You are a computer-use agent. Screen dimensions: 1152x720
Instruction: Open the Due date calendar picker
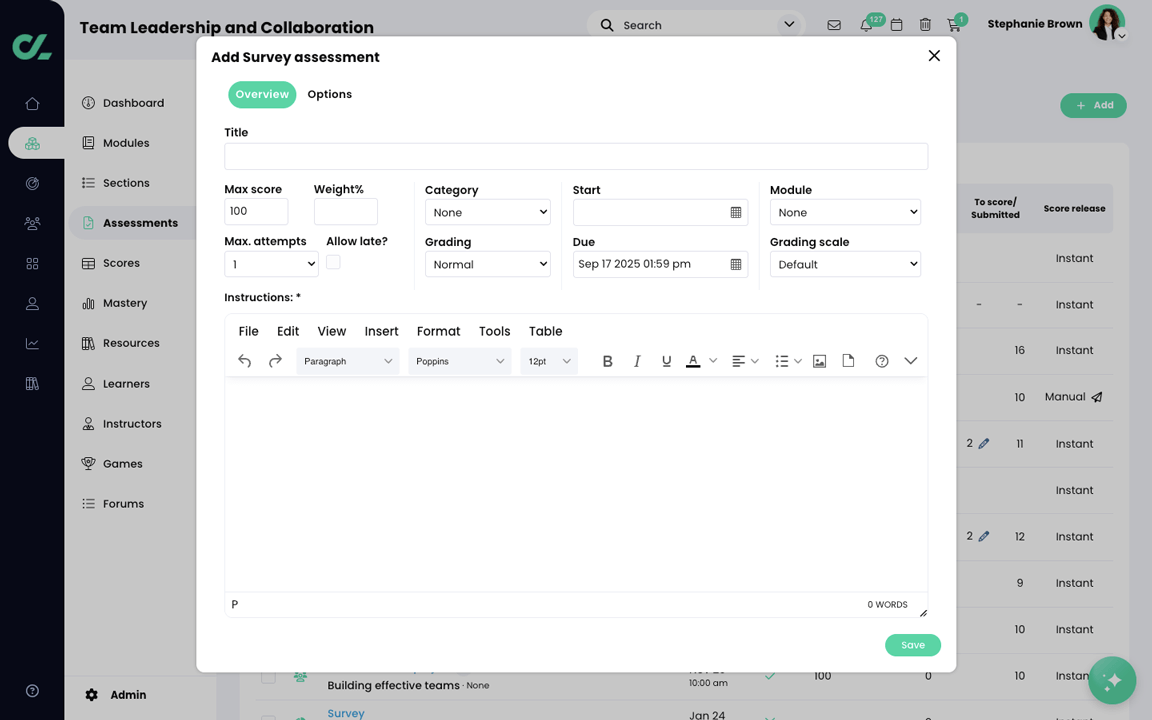click(735, 263)
